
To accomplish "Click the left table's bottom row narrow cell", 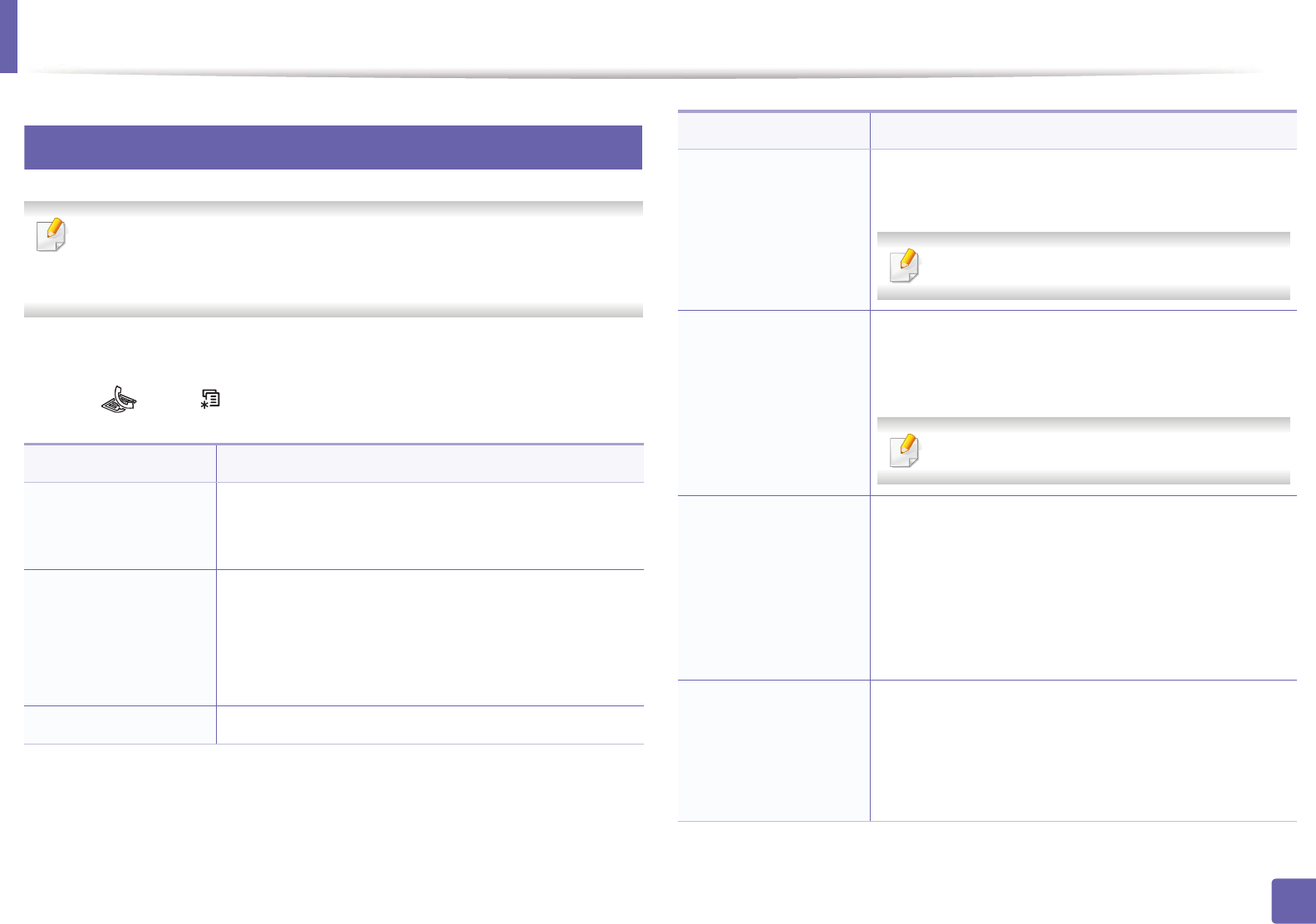I will [120, 725].
